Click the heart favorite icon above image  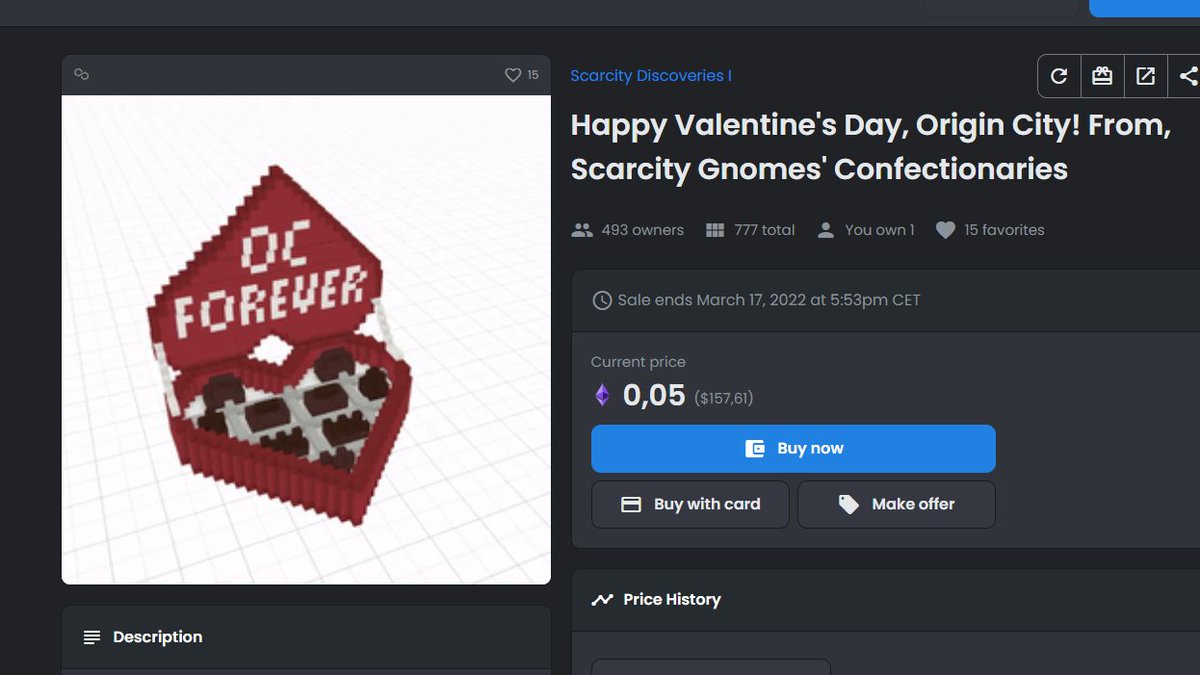click(513, 75)
